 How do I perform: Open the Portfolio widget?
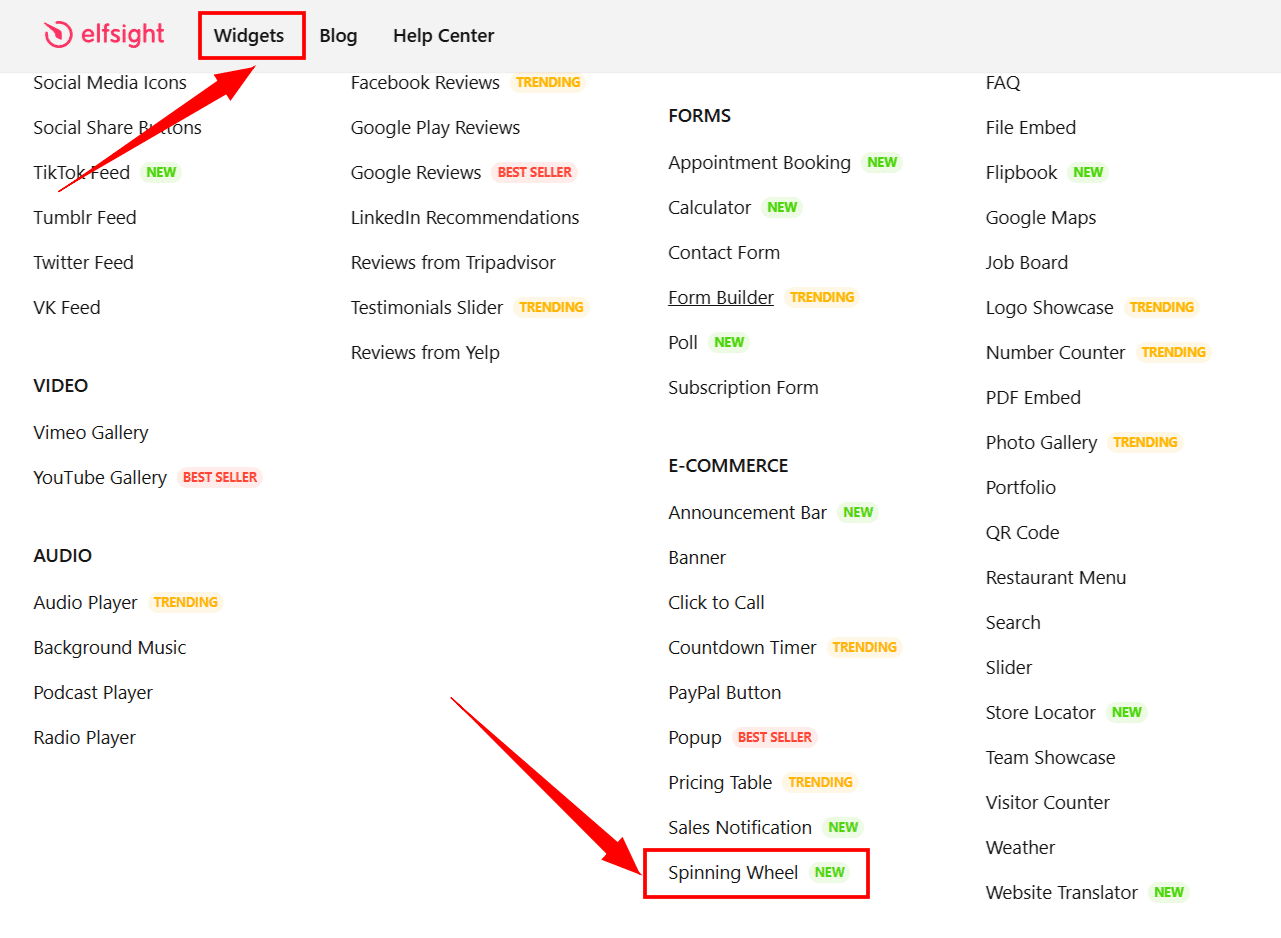click(x=1021, y=488)
